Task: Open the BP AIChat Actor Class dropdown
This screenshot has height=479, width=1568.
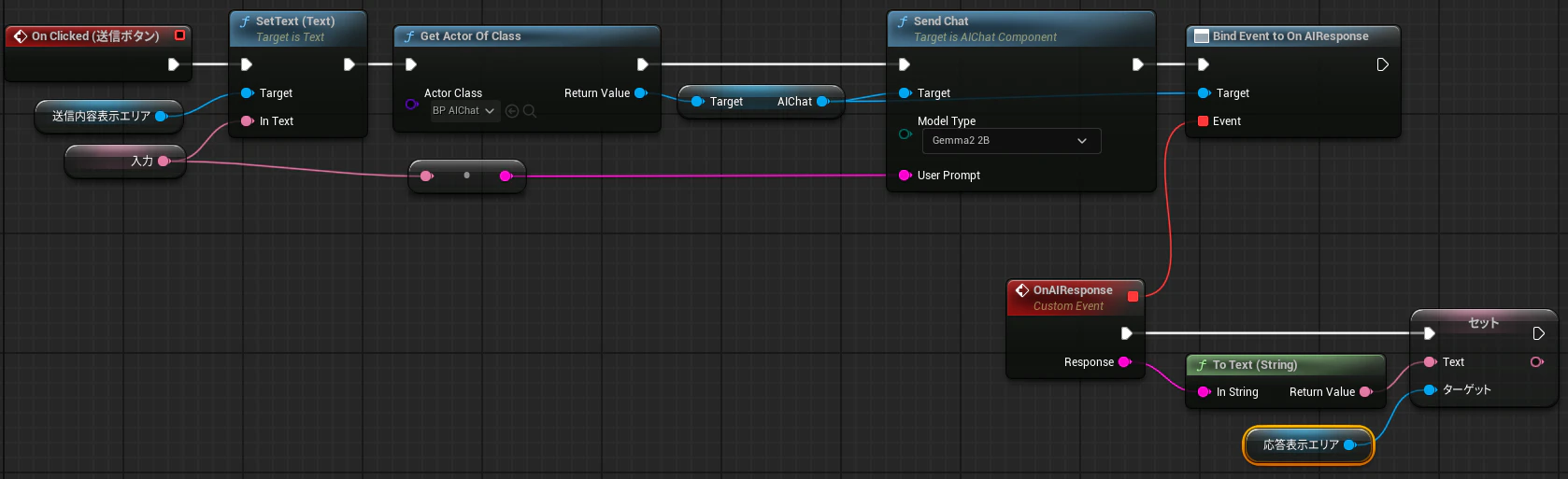Action: point(463,111)
